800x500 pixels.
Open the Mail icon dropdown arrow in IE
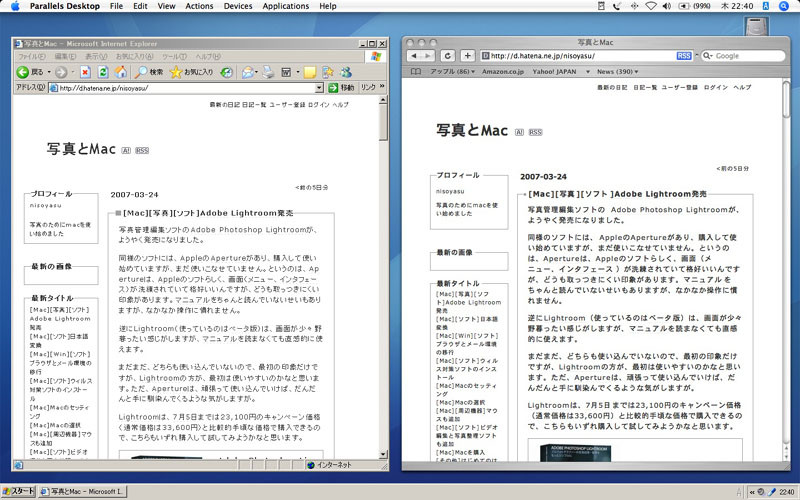click(x=256, y=72)
